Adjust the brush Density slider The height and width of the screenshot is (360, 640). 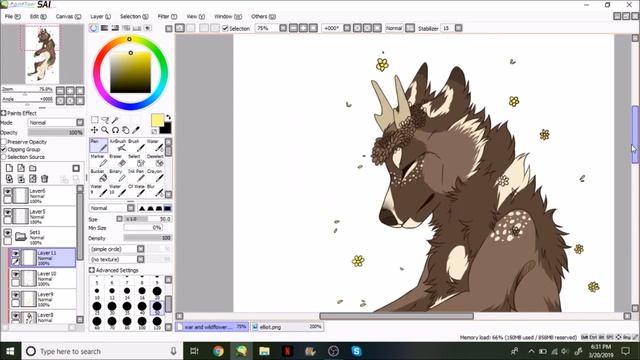[148, 238]
